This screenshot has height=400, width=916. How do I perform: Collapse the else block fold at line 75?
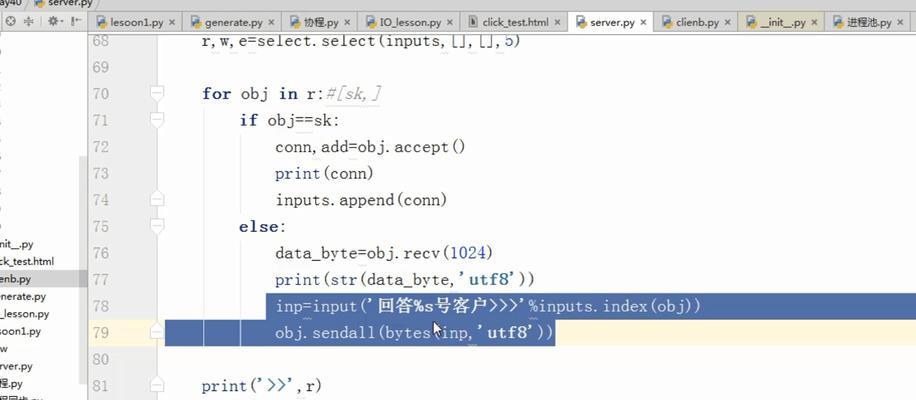point(157,226)
